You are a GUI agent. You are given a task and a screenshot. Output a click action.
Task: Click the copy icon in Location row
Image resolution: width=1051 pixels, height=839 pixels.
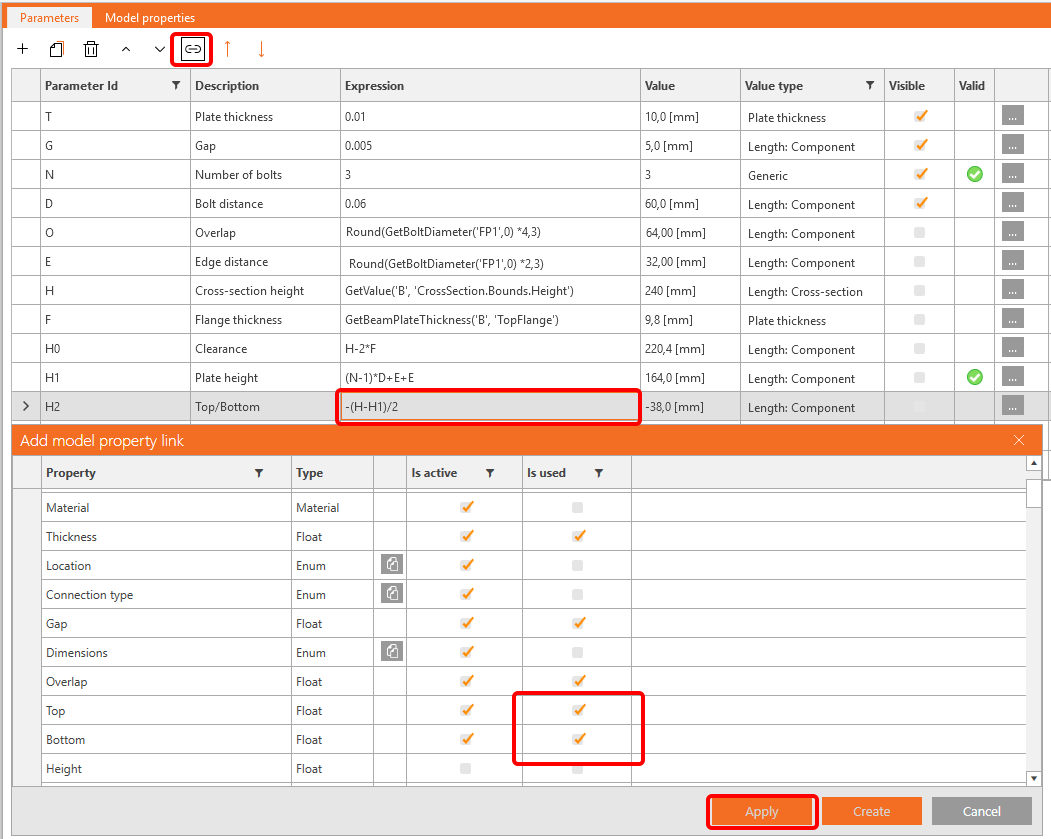point(392,565)
